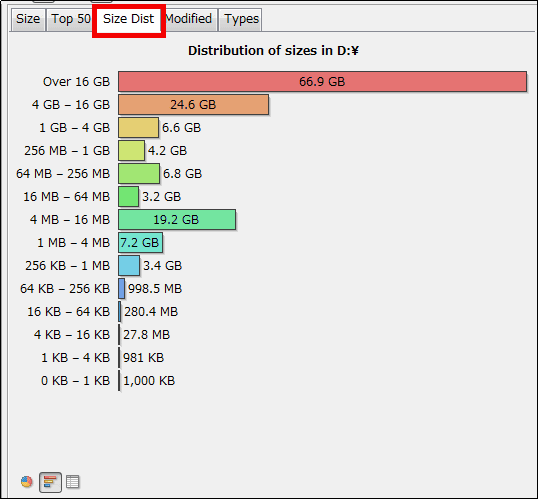The width and height of the screenshot is (538, 499).
Task: Select the 256 KB – 1 MB bar
Action: tap(129, 266)
